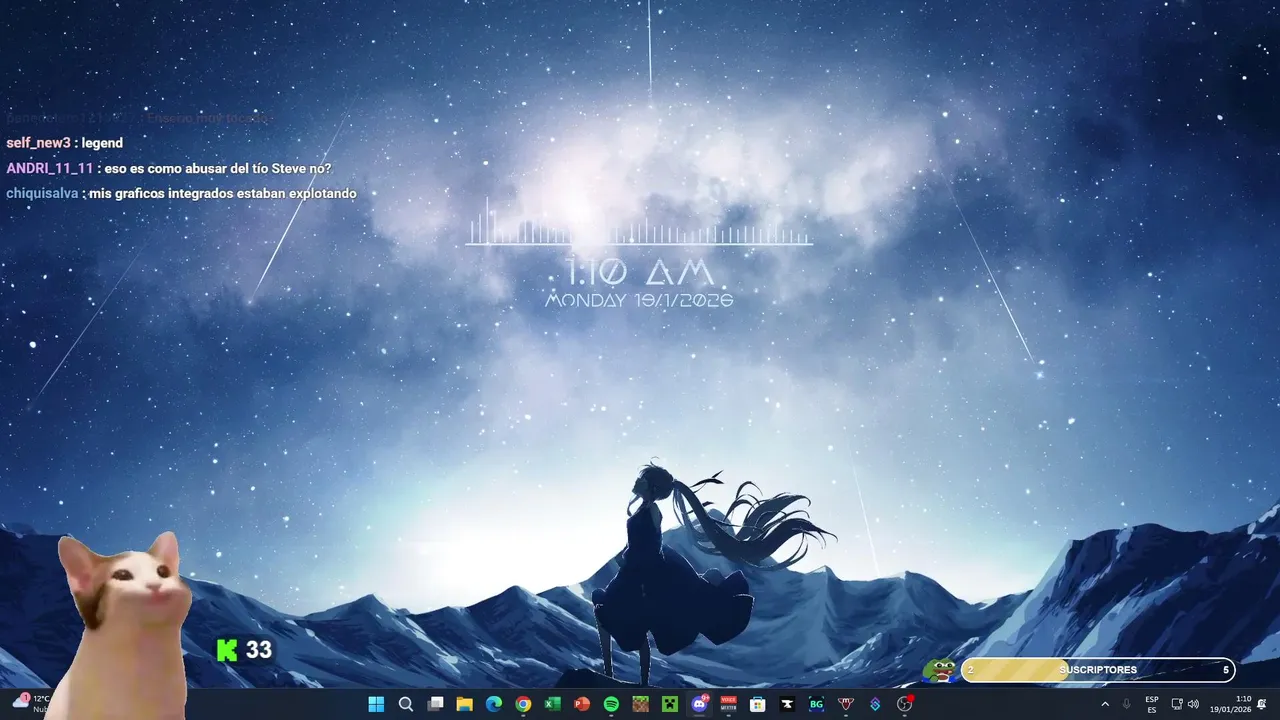The height and width of the screenshot is (720, 1280).
Task: Open the ESP ES language switcher
Action: pyautogui.click(x=1152, y=704)
